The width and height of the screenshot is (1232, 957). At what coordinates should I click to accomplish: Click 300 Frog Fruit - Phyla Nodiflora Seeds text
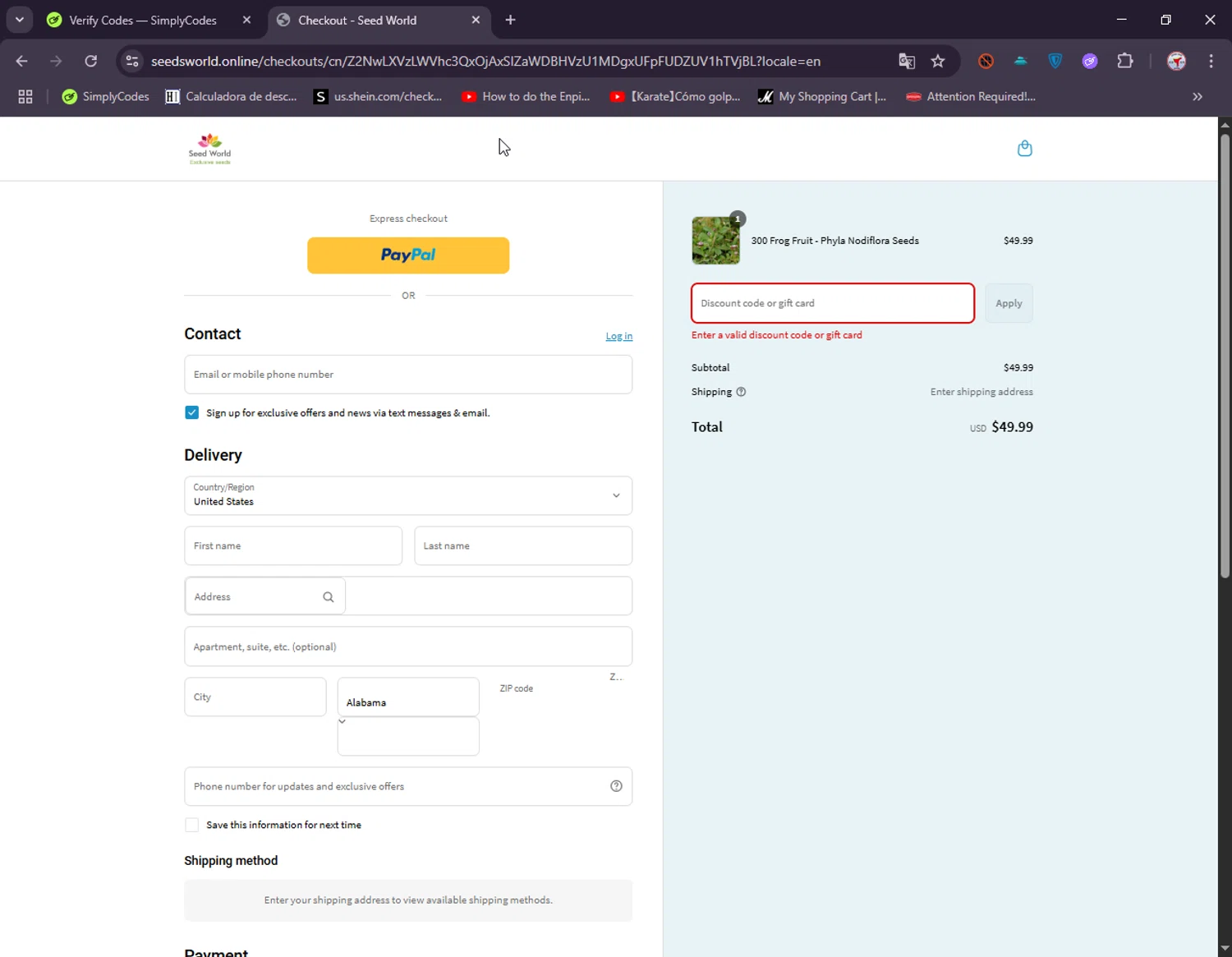[x=834, y=241]
